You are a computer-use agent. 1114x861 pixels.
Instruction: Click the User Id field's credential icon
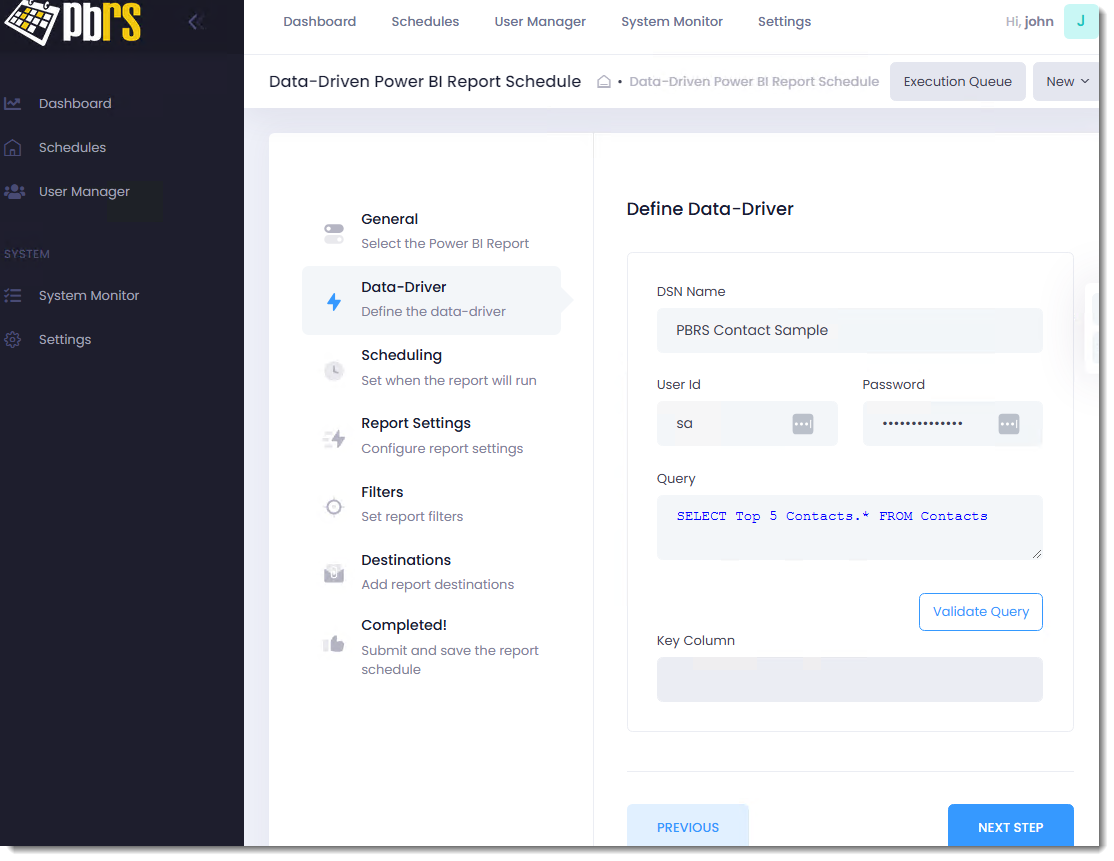coord(803,424)
